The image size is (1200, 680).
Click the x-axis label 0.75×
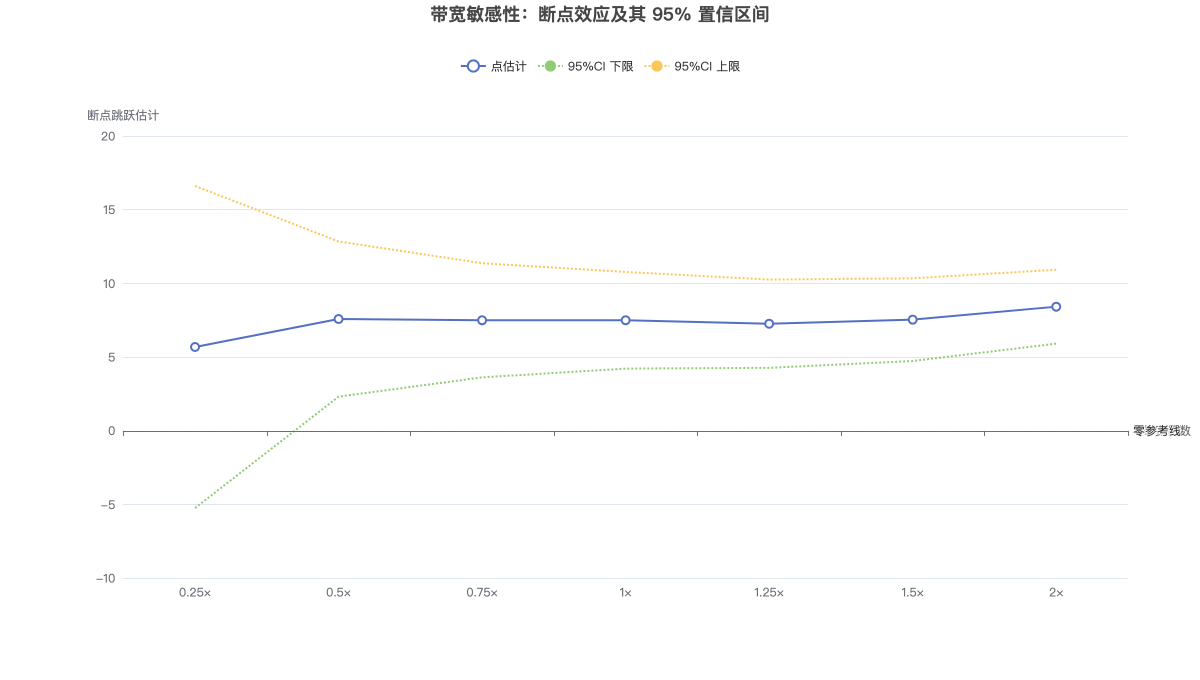pos(482,593)
